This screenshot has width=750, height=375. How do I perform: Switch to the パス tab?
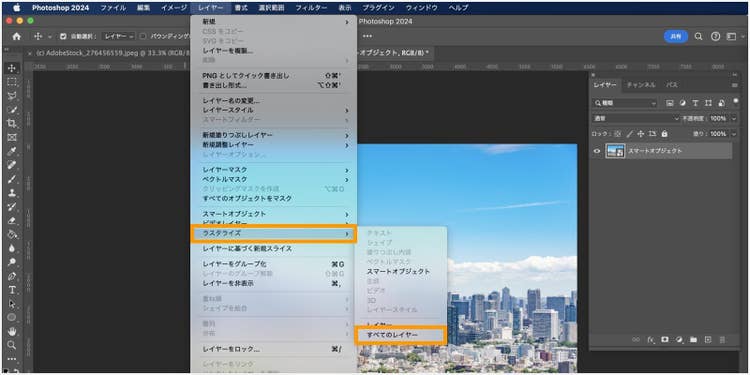672,85
